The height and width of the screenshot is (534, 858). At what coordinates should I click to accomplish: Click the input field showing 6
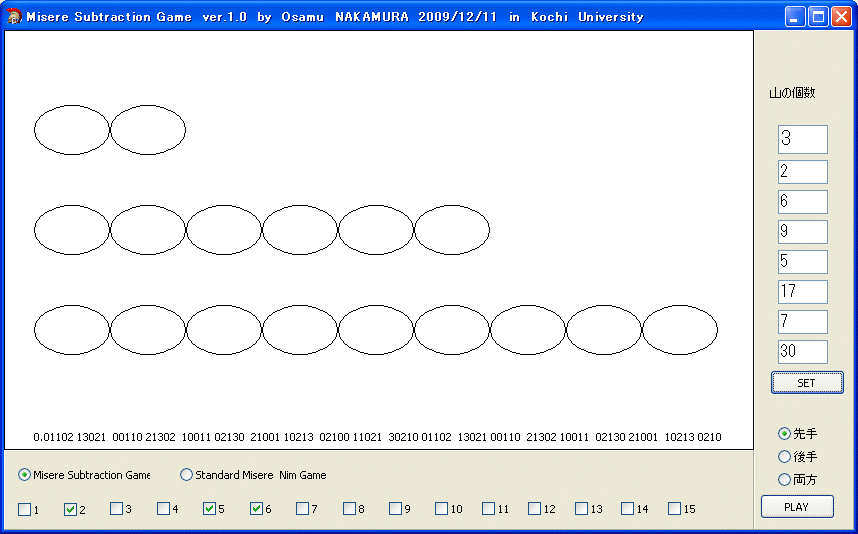803,202
